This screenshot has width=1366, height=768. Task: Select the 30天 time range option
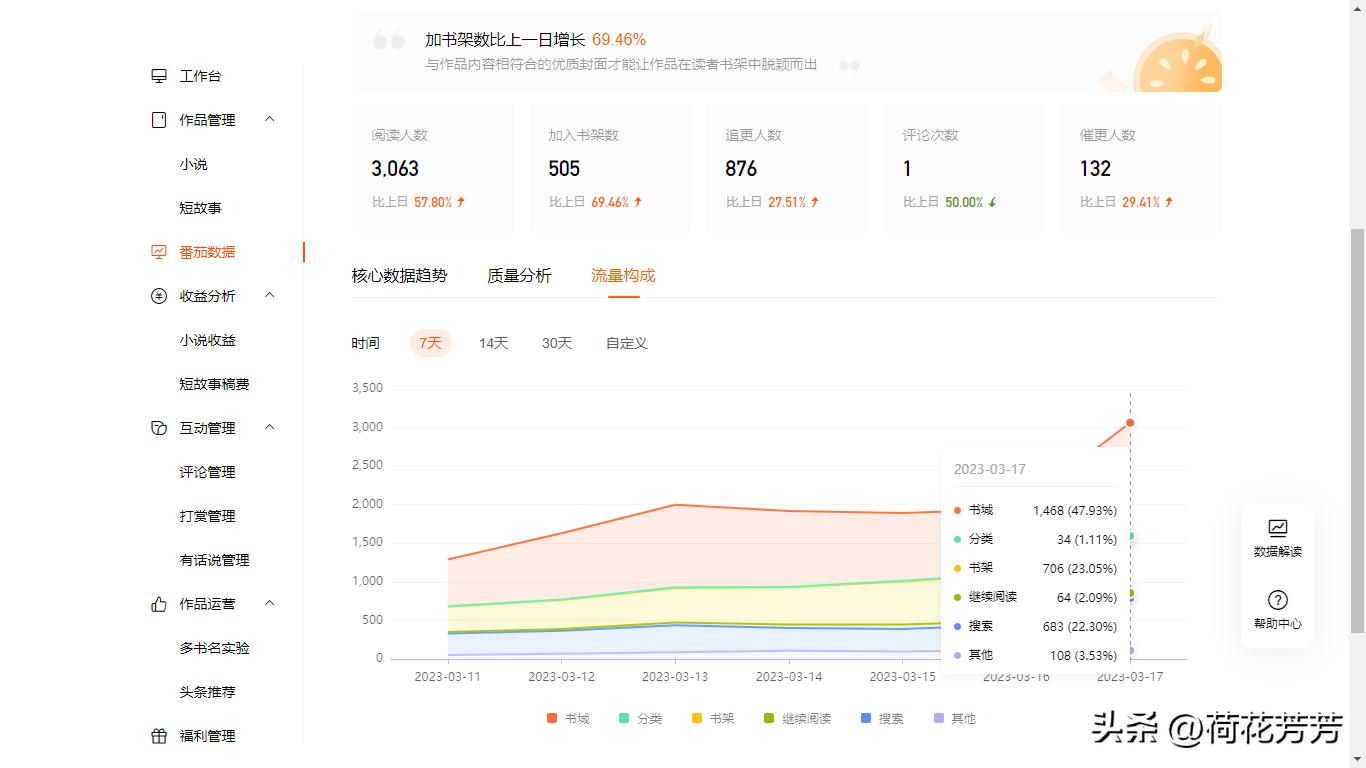556,343
